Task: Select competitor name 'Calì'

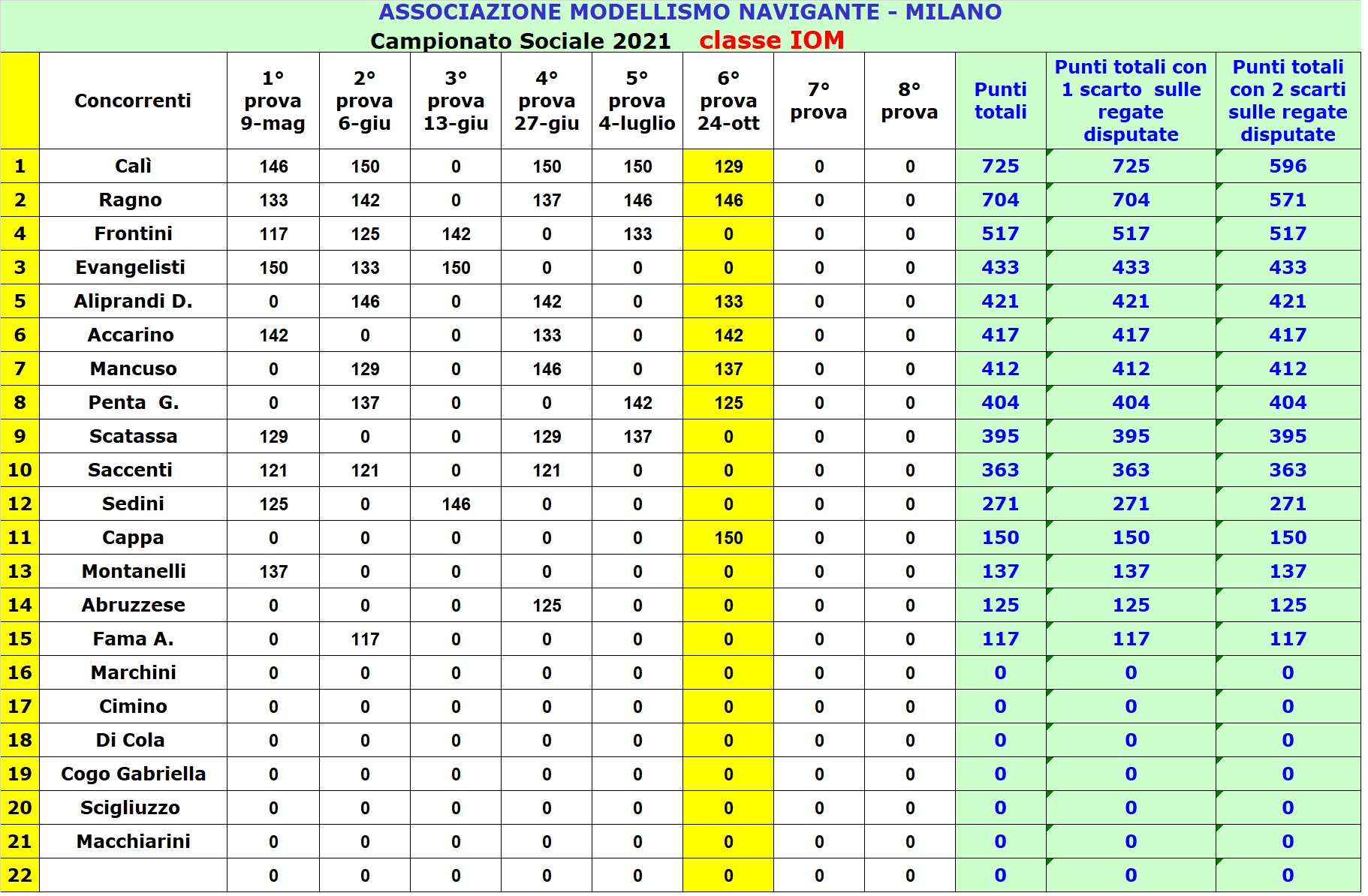Action: (x=133, y=166)
